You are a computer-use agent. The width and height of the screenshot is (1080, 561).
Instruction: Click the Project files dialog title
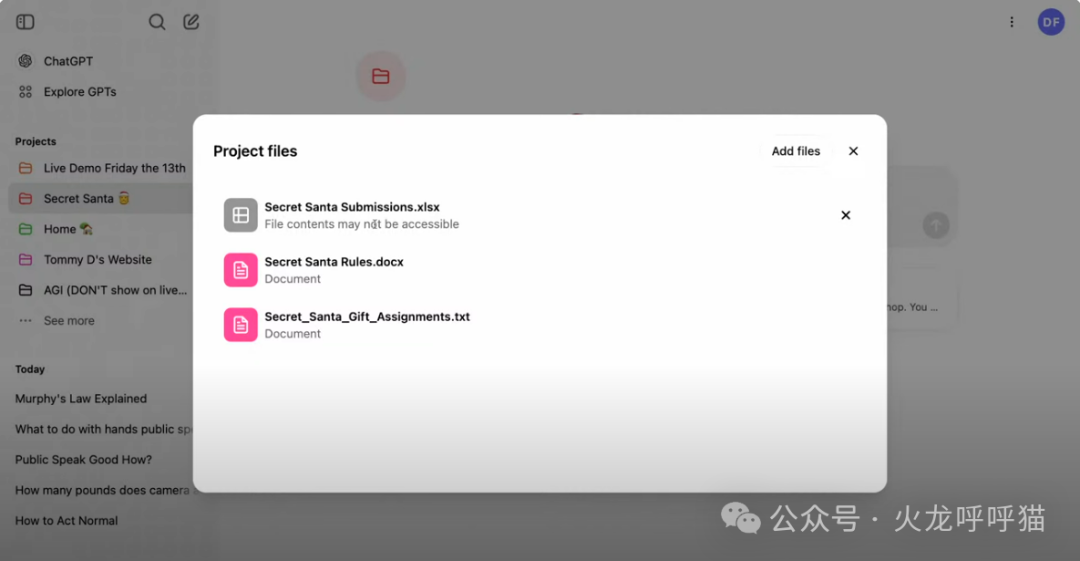tap(255, 151)
